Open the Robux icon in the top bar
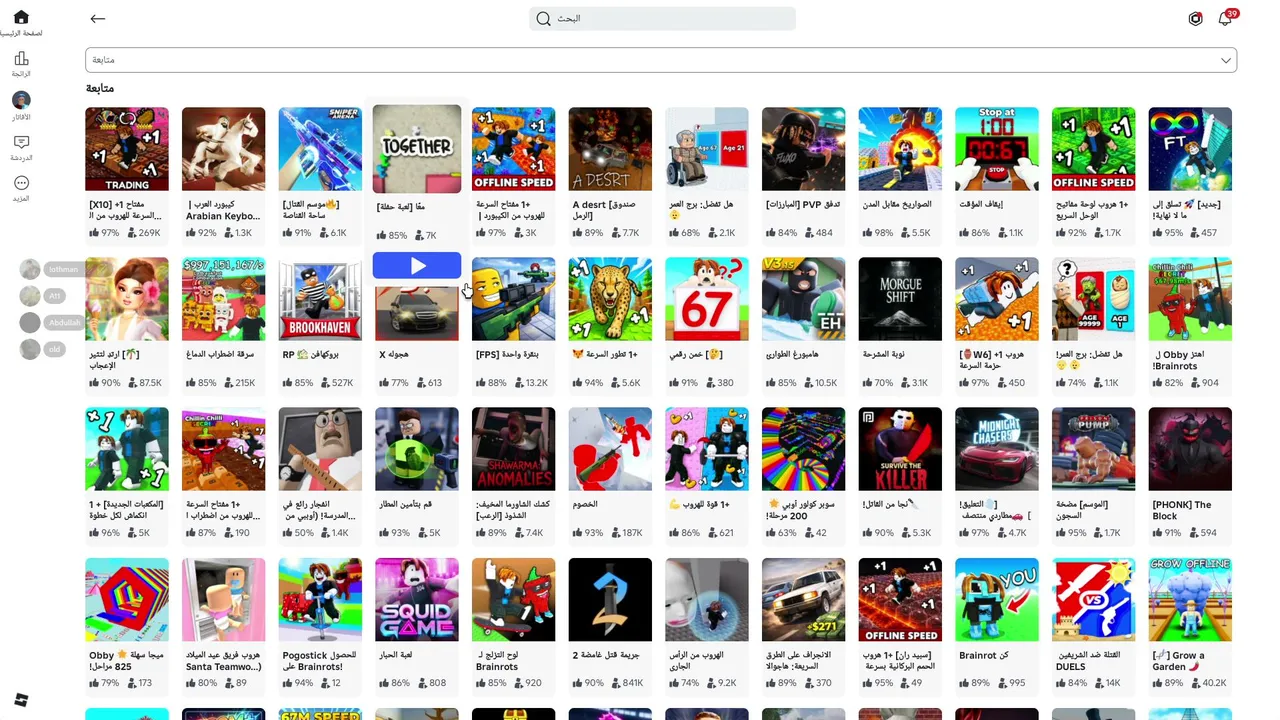The image size is (1280, 720). [x=1195, y=18]
